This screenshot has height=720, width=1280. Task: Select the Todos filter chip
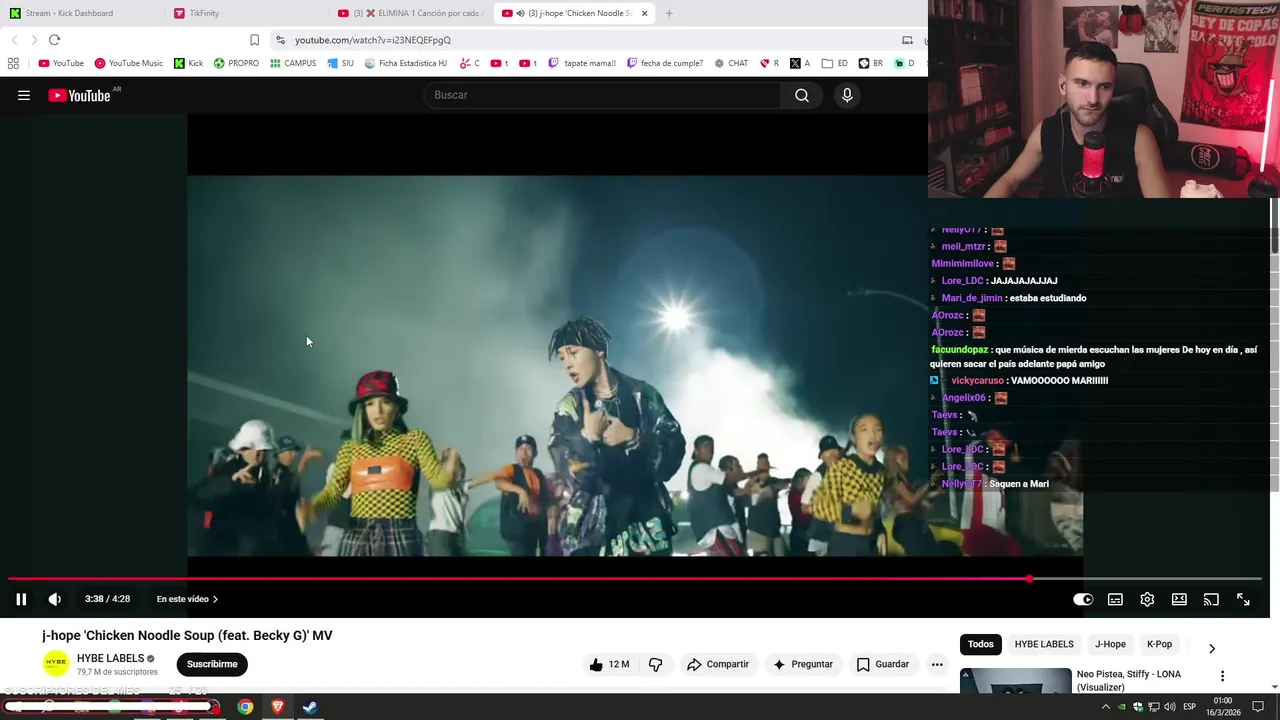tap(980, 644)
